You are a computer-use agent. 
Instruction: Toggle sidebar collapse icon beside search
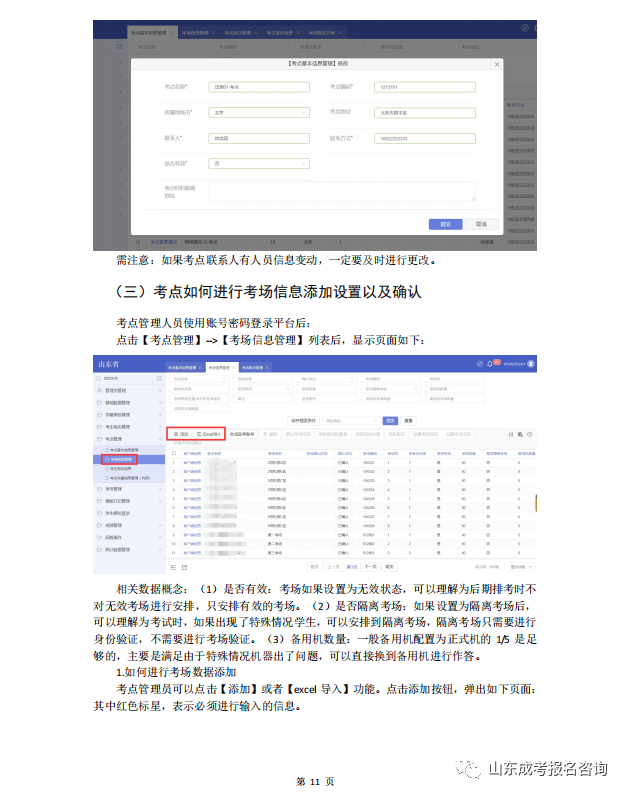point(159,379)
